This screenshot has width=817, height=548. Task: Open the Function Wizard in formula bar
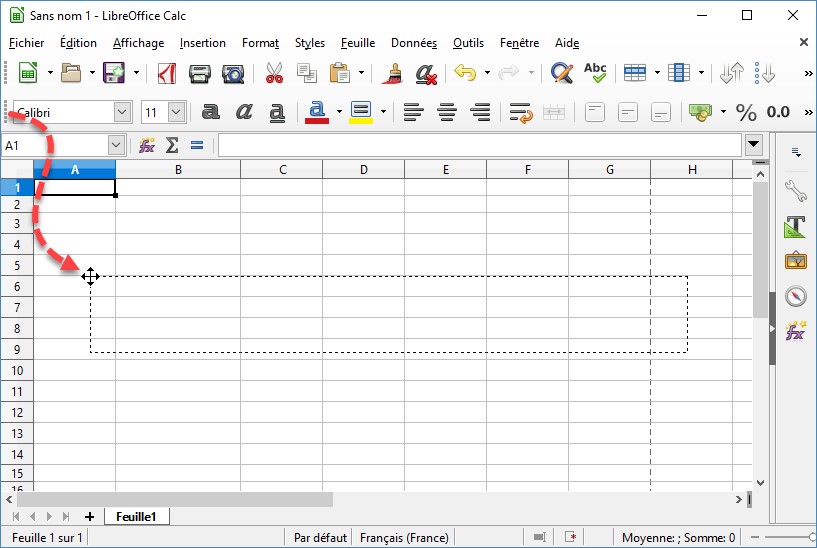(x=147, y=145)
